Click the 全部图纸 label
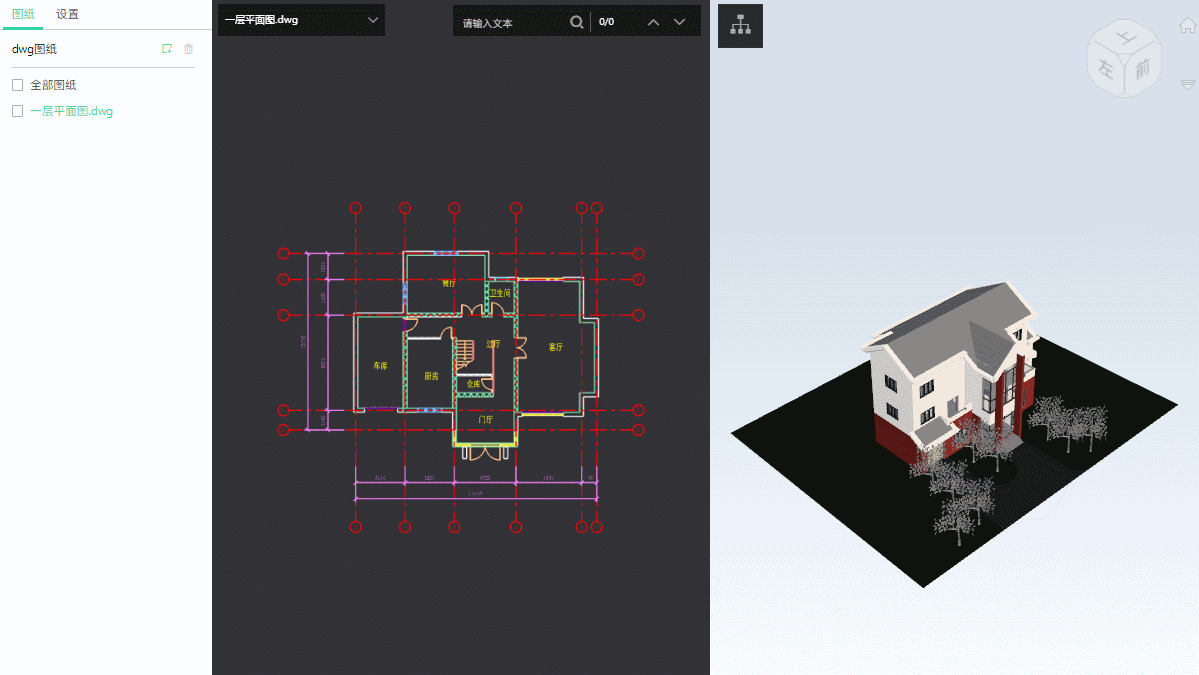Viewport: 1199px width, 675px height. pyautogui.click(x=53, y=86)
